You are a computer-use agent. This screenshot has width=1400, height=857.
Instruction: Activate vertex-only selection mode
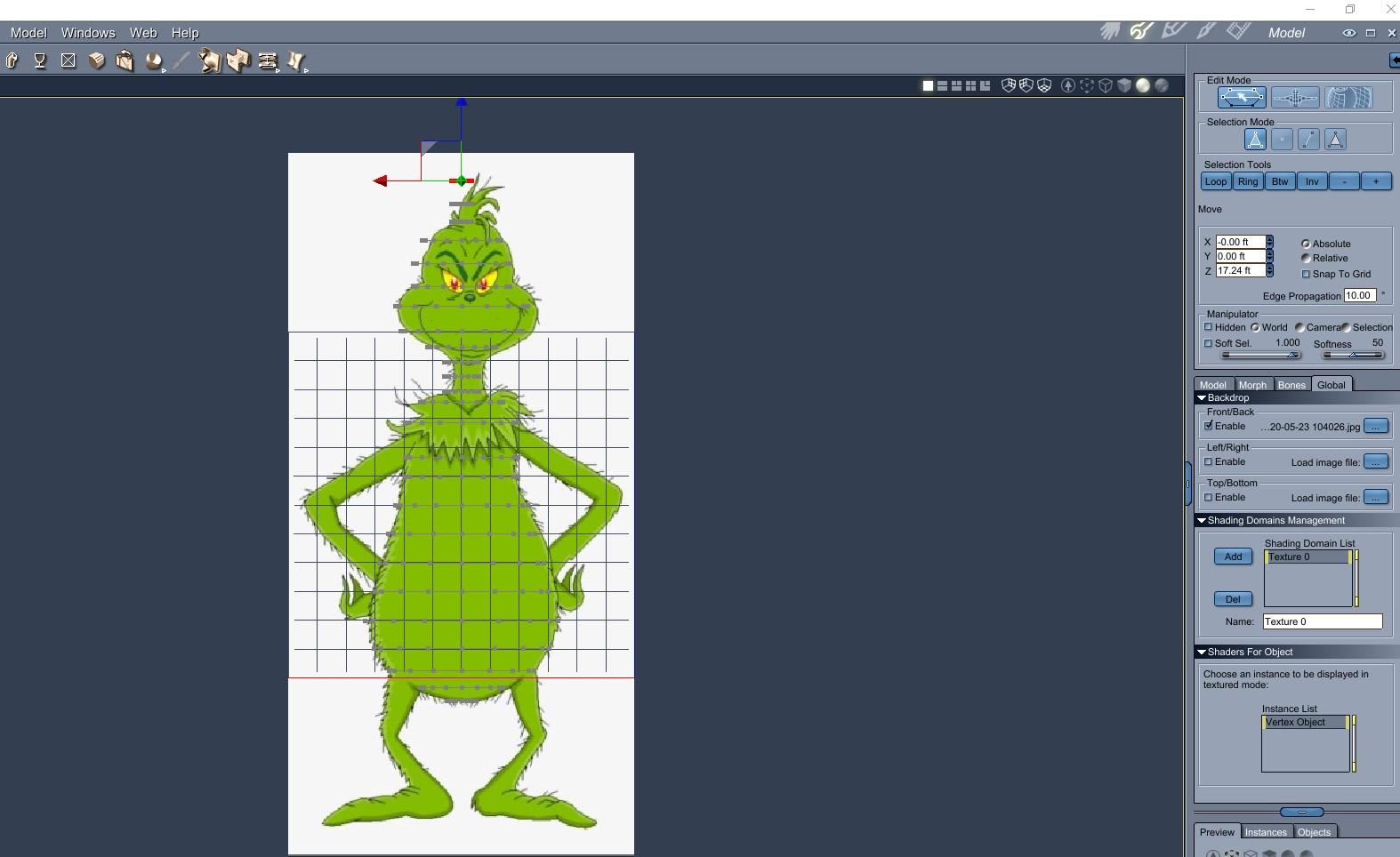coord(1282,140)
